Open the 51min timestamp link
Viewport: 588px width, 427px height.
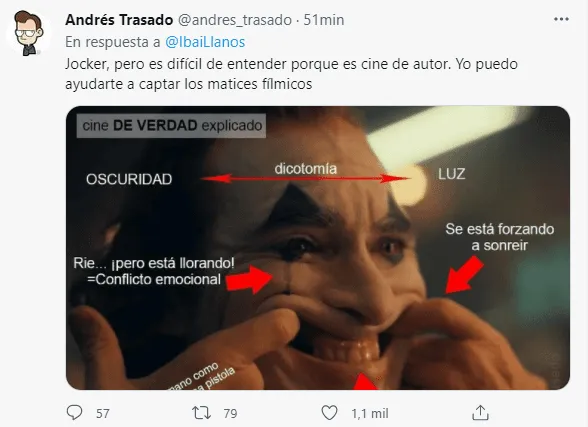(324, 20)
